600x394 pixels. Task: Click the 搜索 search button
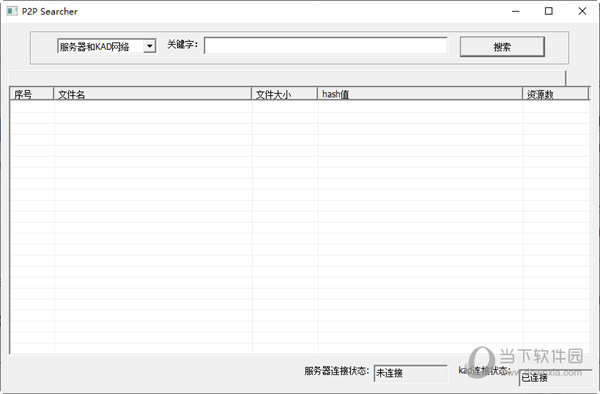click(x=502, y=47)
